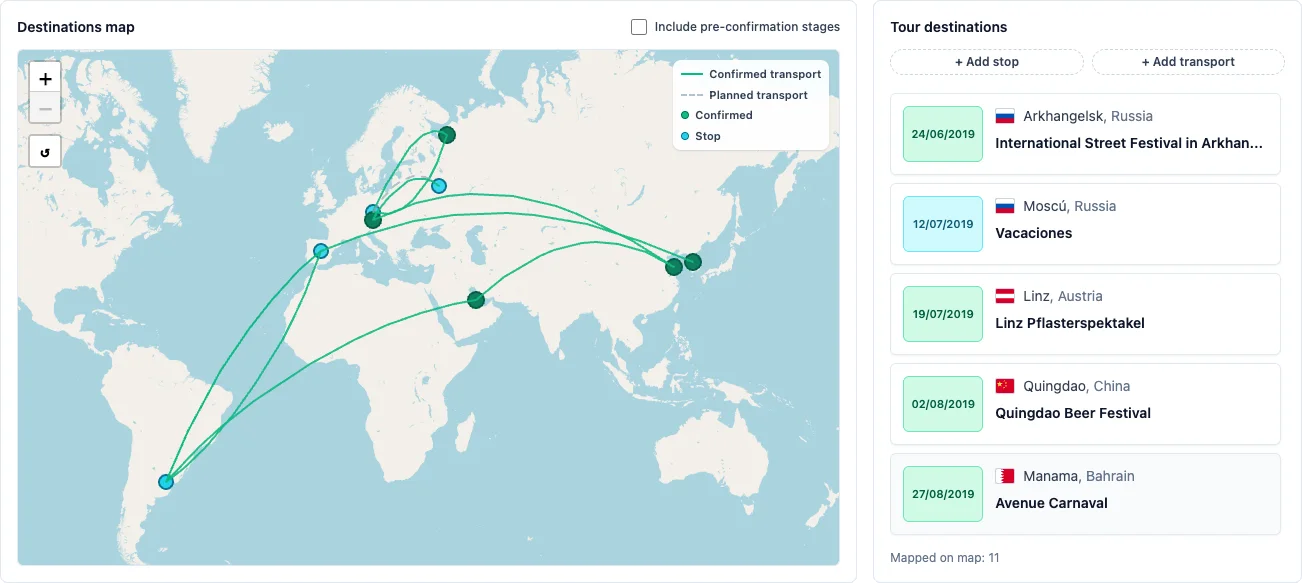The image size is (1302, 583).
Task: Open the Avenue Carnaval destination card
Action: (x=1085, y=494)
